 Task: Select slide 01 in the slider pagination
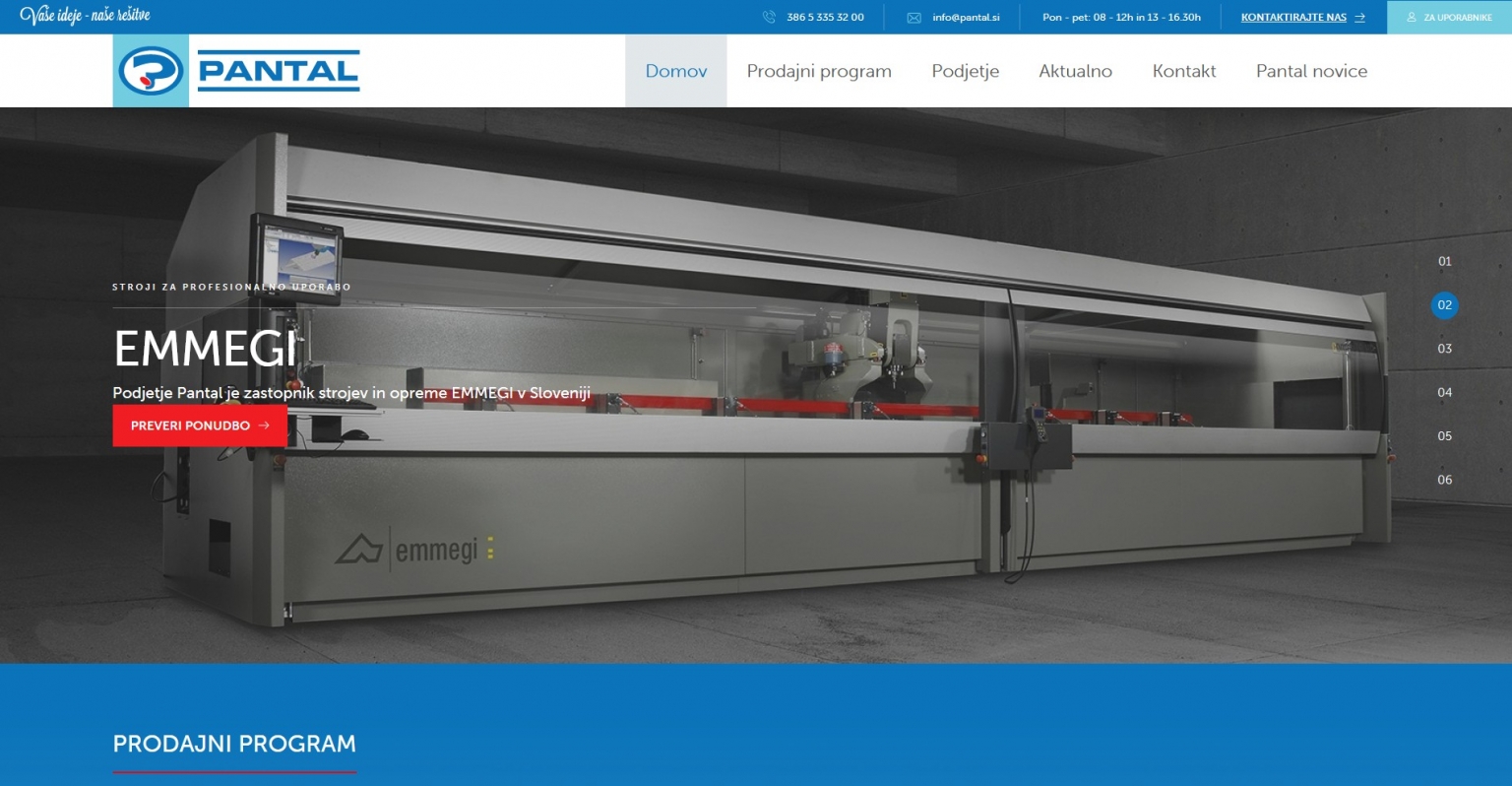click(1444, 262)
